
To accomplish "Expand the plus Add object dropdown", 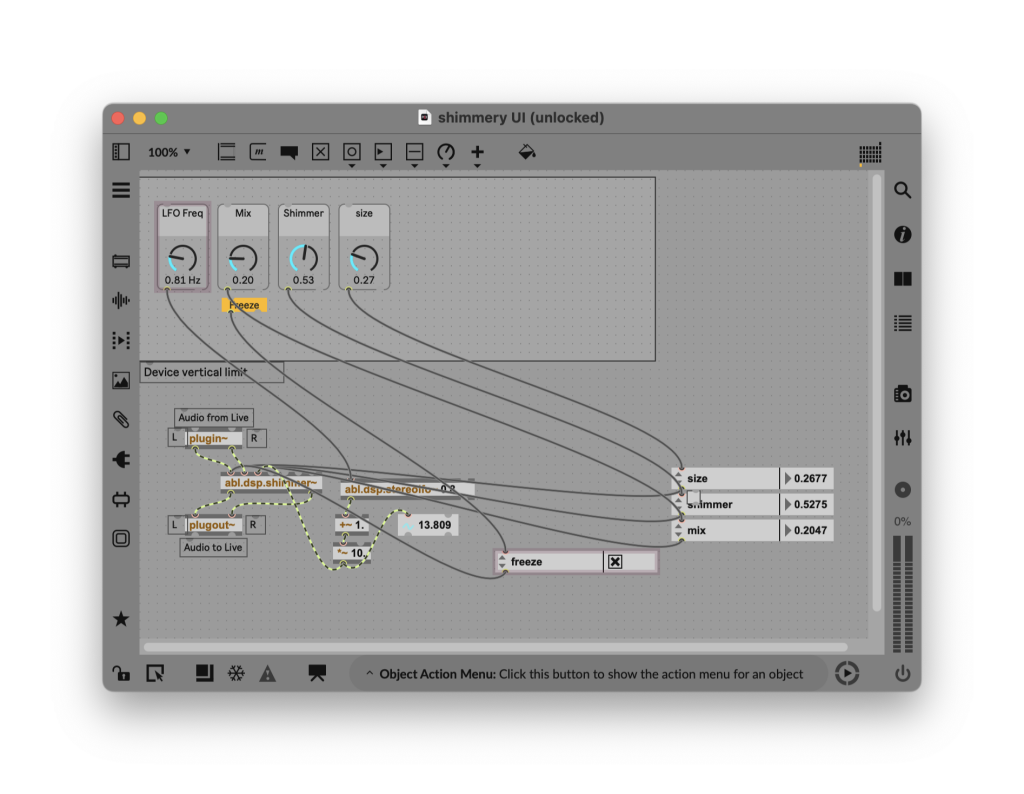I will pyautogui.click(x=477, y=153).
